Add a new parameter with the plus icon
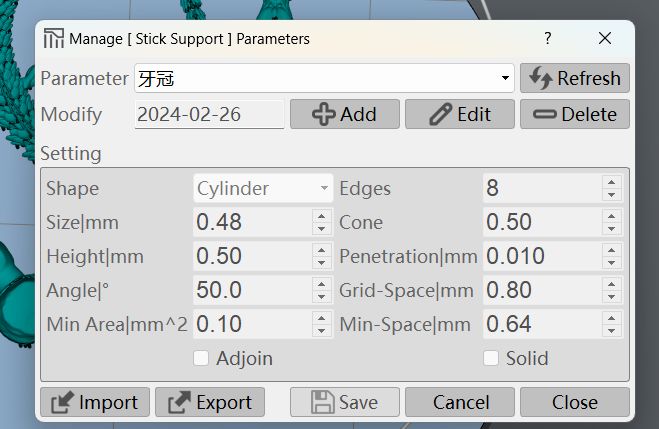Image resolution: width=659 pixels, height=429 pixels. [x=345, y=114]
